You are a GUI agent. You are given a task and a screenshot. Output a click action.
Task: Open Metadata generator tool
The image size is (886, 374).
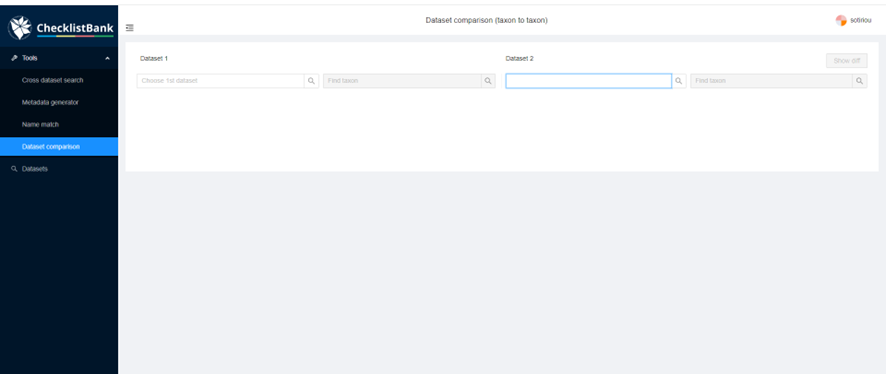50,102
